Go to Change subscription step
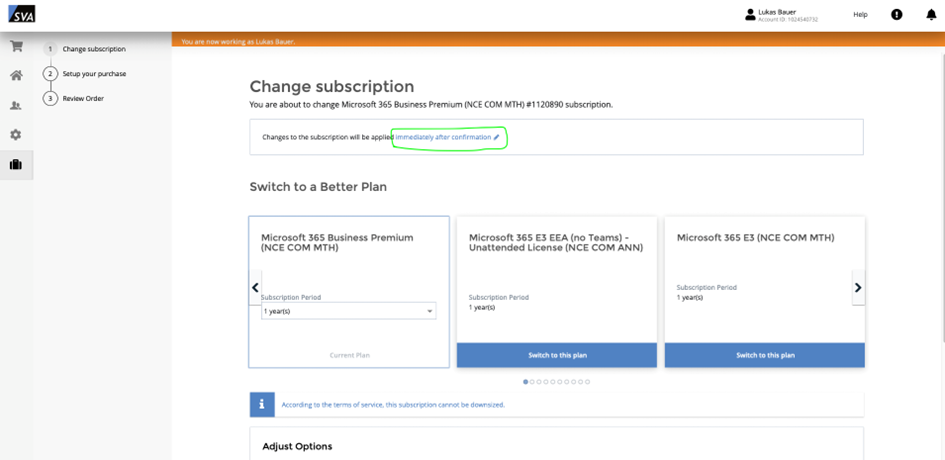Viewport: 945px width, 460px height. [93, 49]
